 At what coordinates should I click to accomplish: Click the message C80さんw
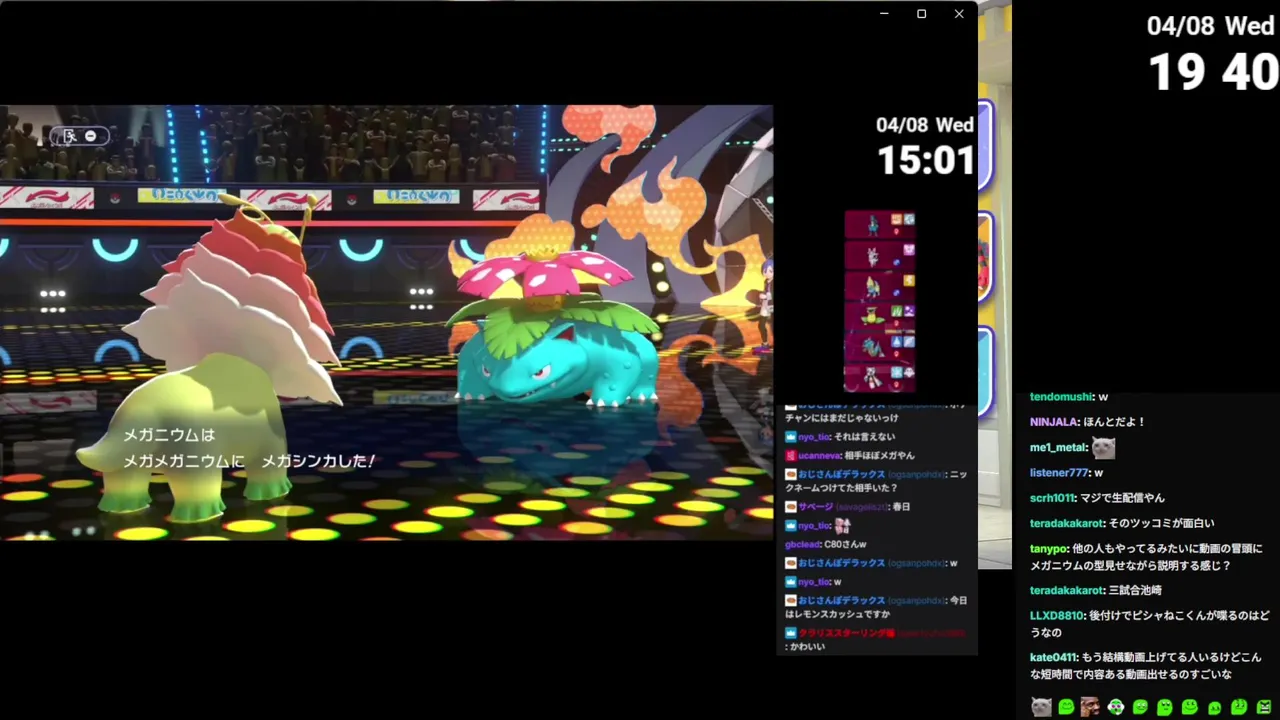pos(845,545)
